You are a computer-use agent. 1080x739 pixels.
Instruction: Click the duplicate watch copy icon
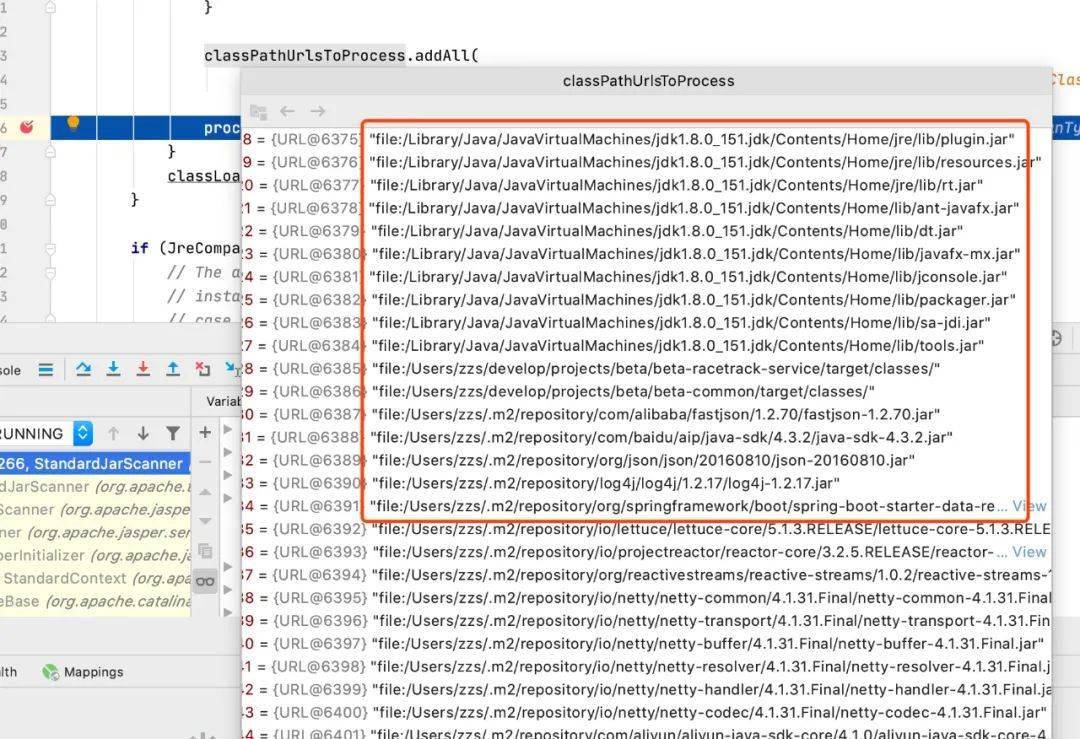205,551
